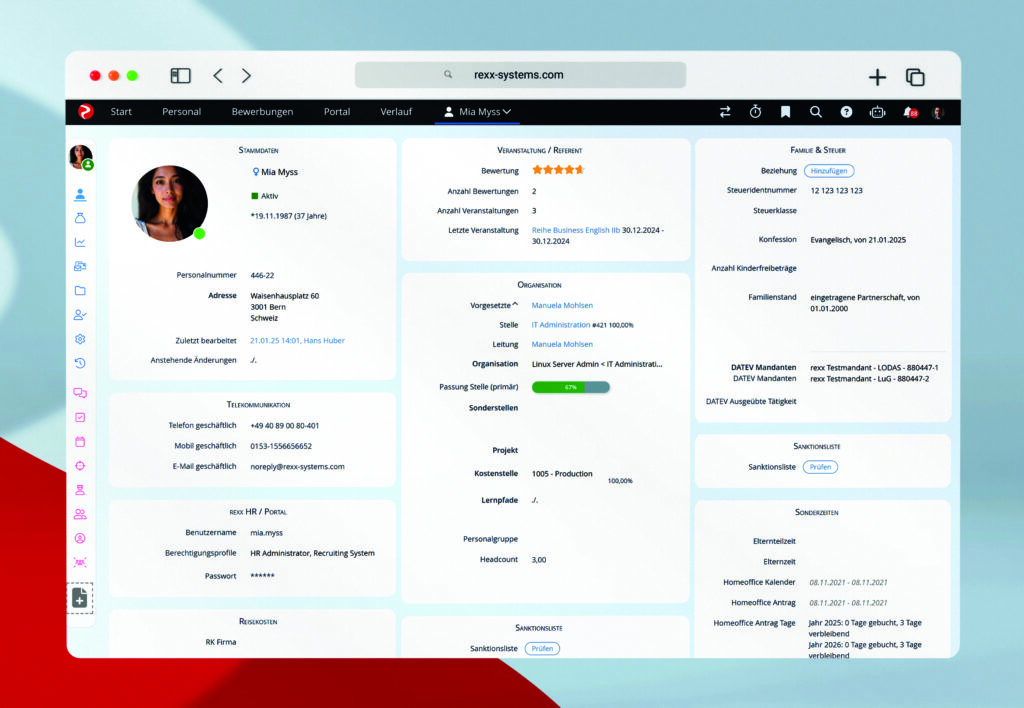Open notifications bell with red badge
The image size is (1024, 708).
pos(910,112)
